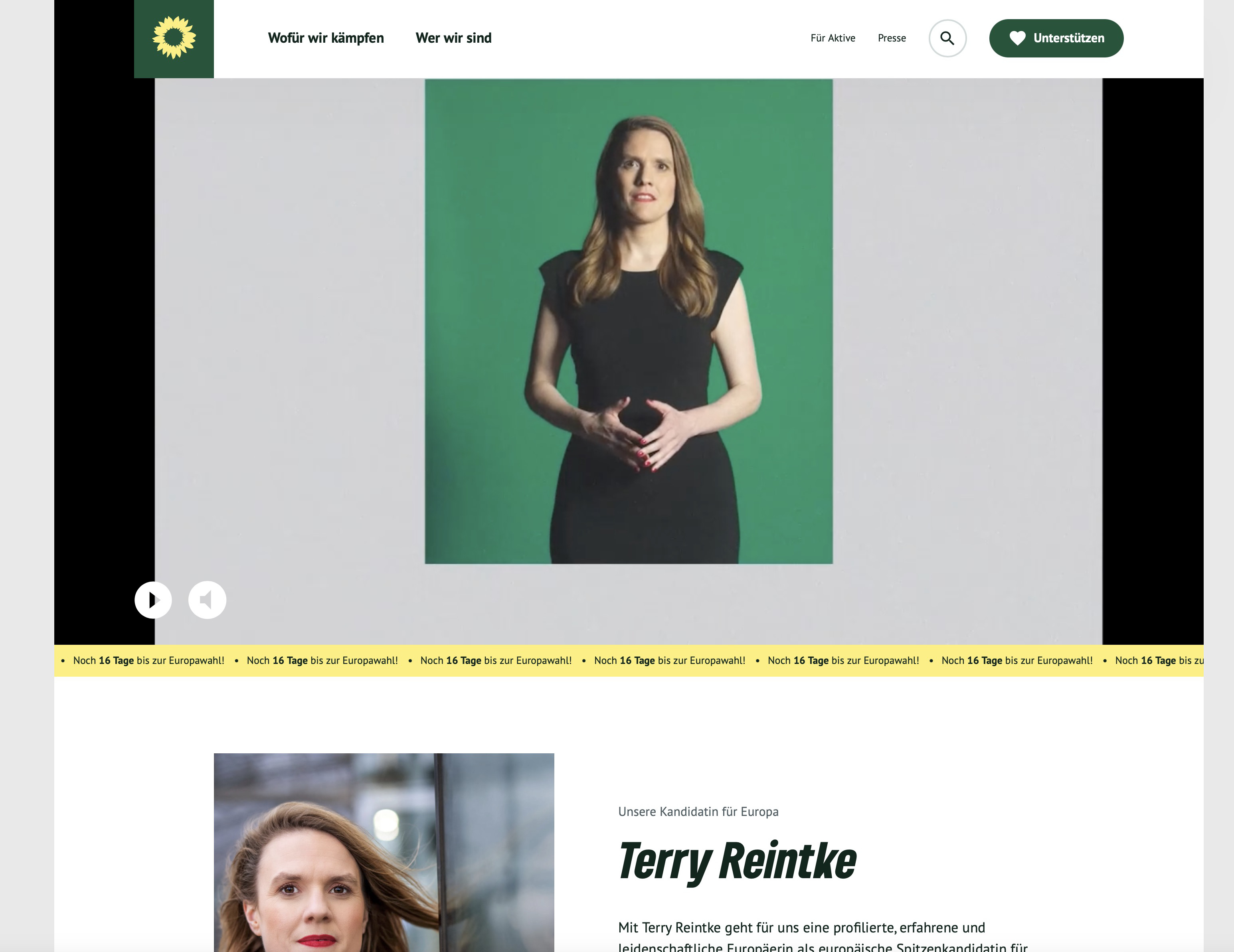Play the hero video
Screen dimensions: 1234x952
click(x=153, y=599)
